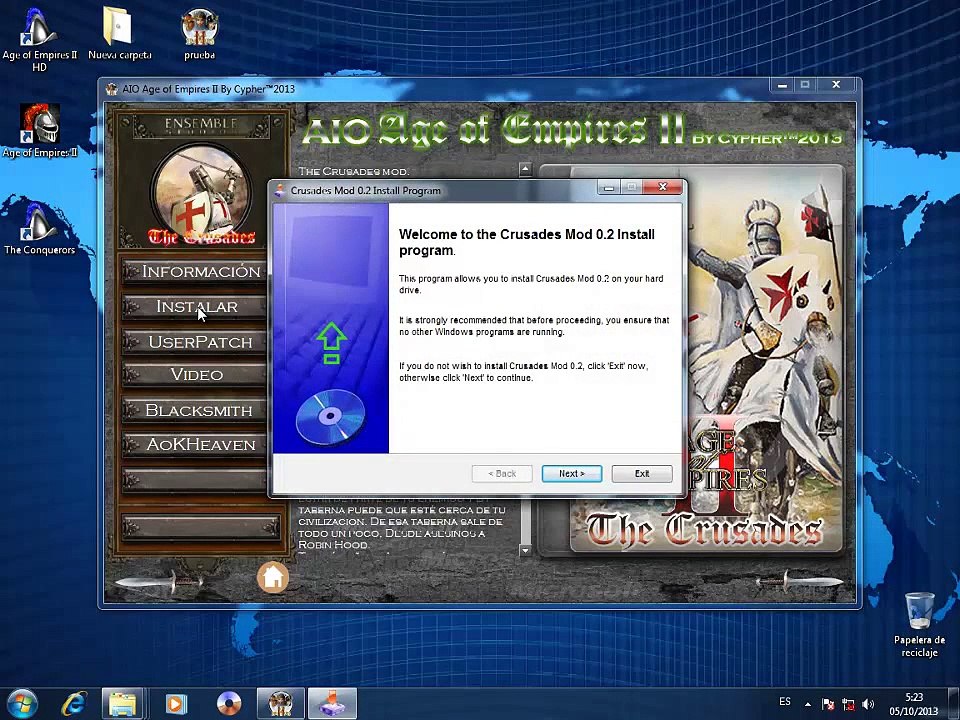Open the Action Center flag tray icon
Viewport: 960px width, 720px height.
coord(827,703)
